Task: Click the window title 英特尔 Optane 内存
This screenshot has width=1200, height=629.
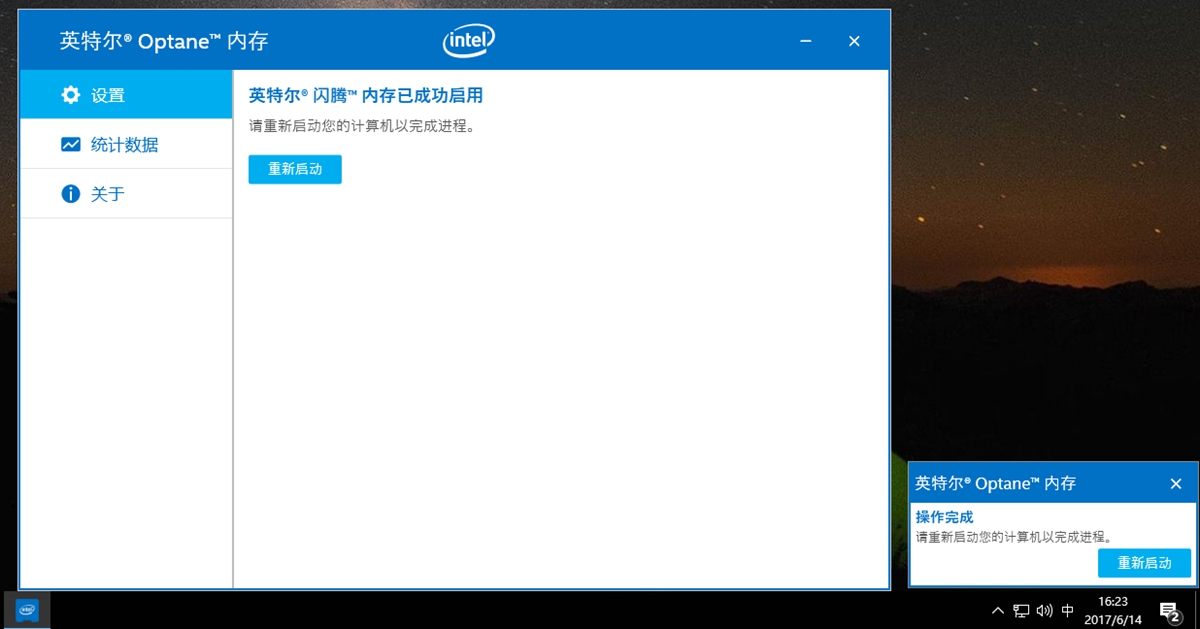Action: click(164, 41)
